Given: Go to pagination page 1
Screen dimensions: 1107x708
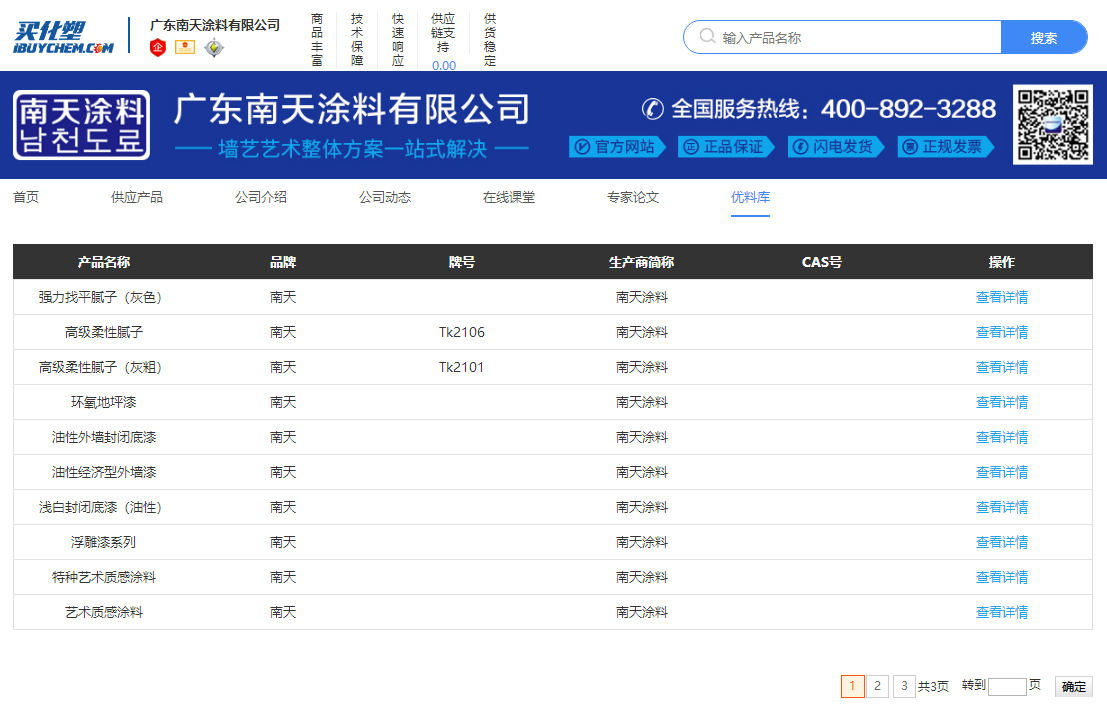Looking at the screenshot, I should (x=853, y=686).
